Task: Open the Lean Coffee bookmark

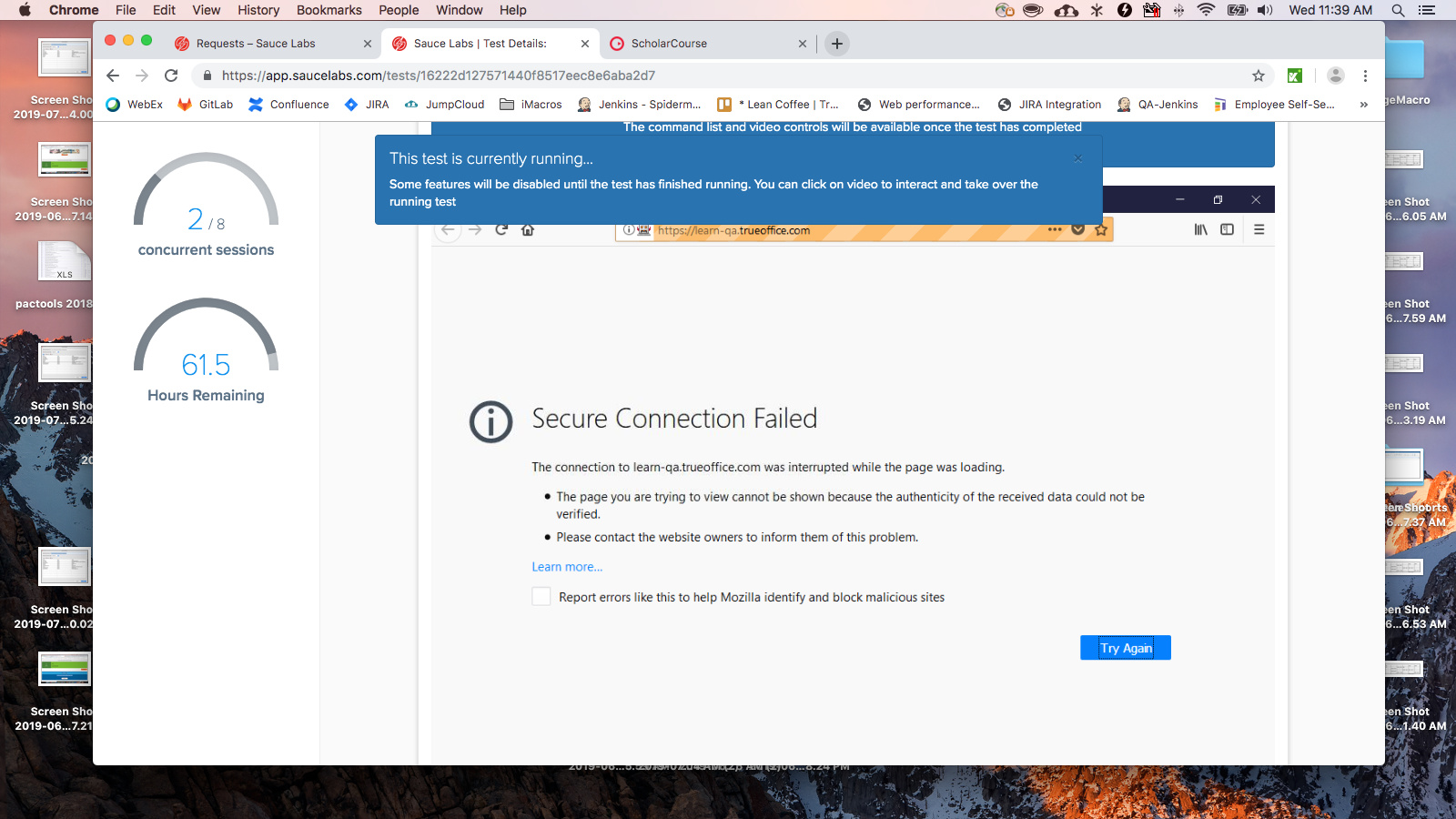Action: pos(779,105)
